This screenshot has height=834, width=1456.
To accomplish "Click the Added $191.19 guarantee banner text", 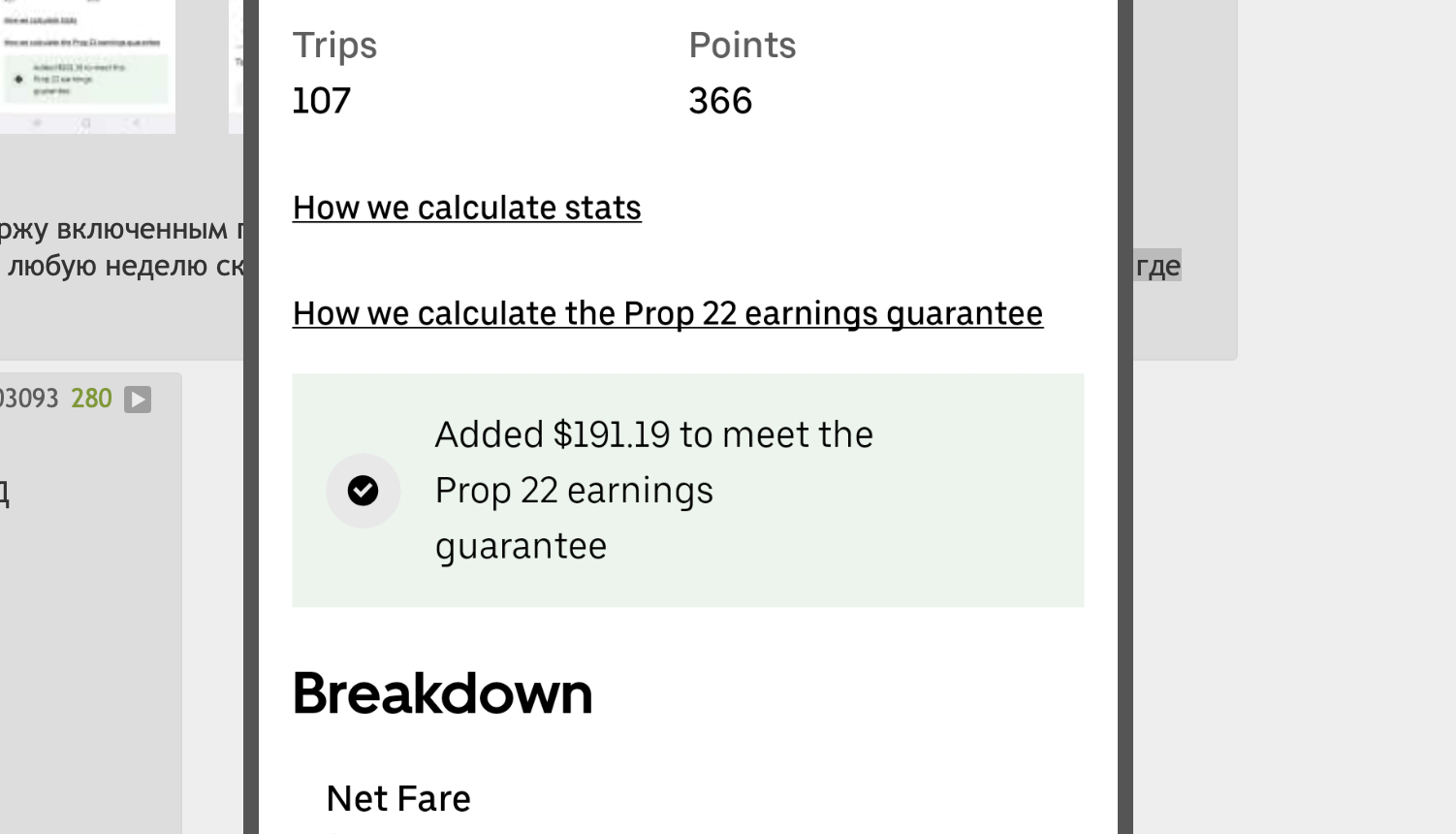I will (653, 491).
